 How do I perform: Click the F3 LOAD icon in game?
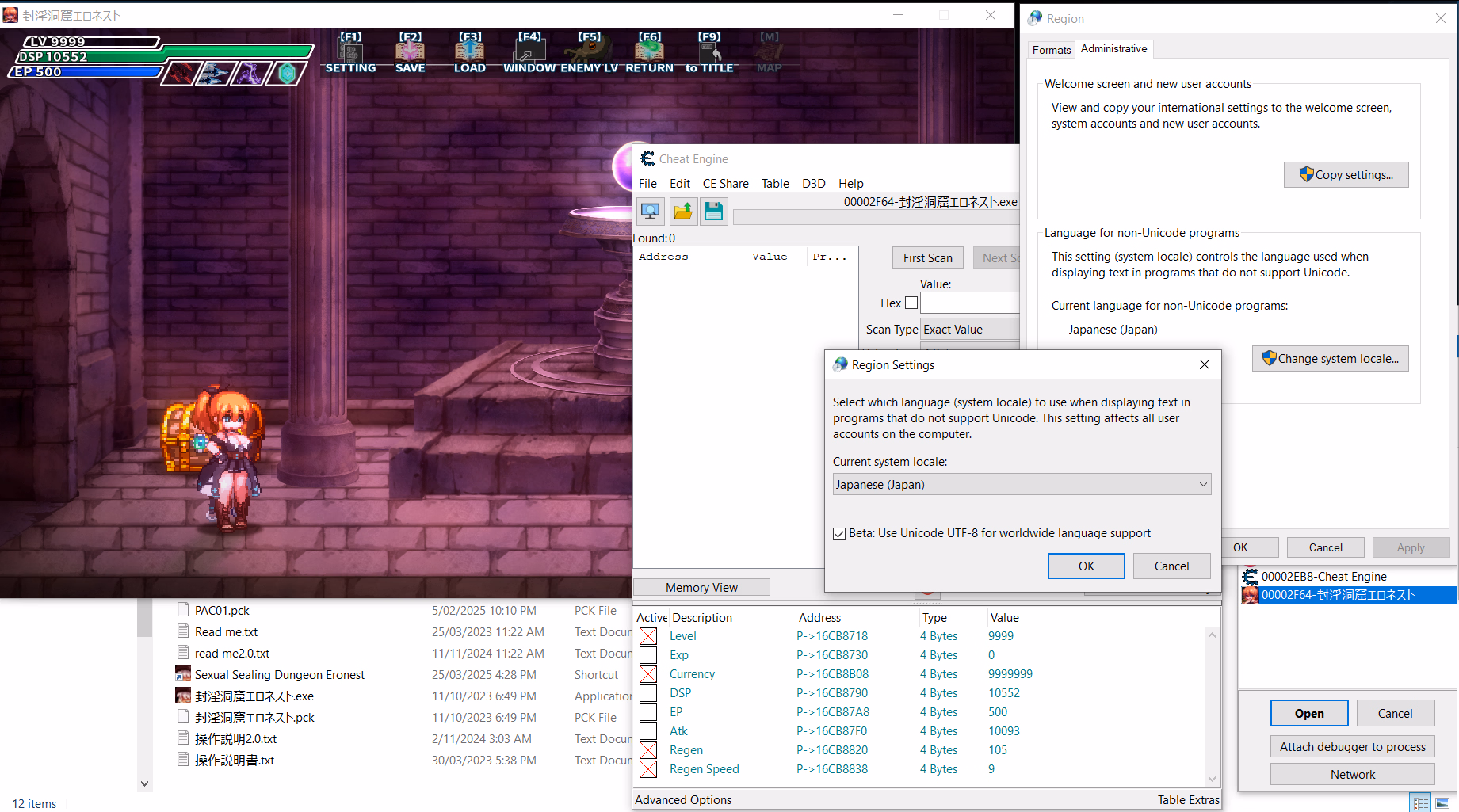coord(470,52)
